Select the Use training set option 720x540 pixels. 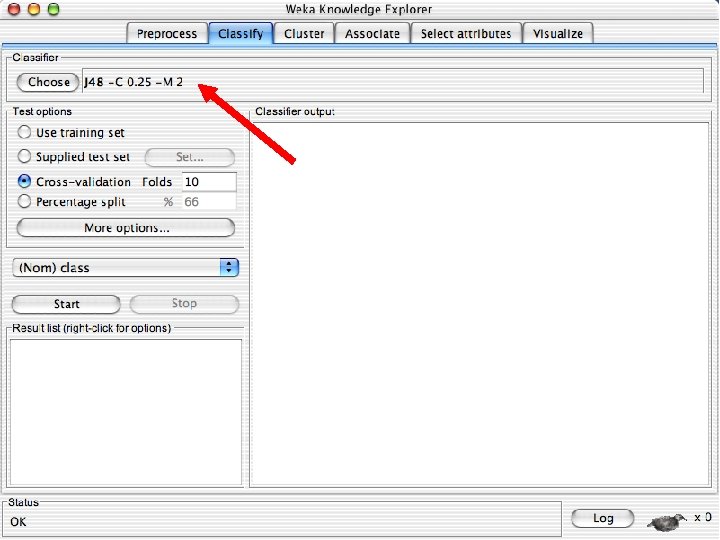click(24, 132)
